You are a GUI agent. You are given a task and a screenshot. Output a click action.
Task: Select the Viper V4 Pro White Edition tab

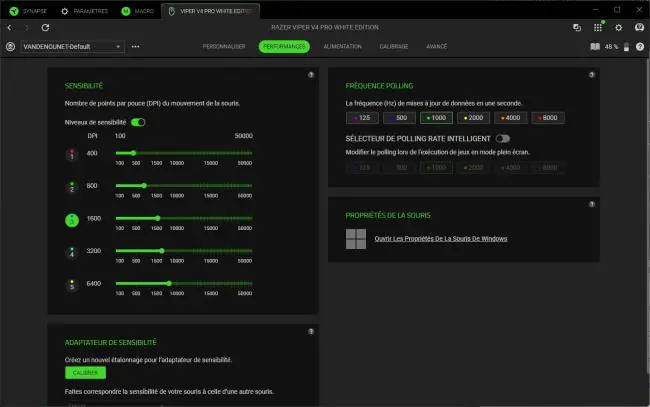pyautogui.click(x=211, y=11)
